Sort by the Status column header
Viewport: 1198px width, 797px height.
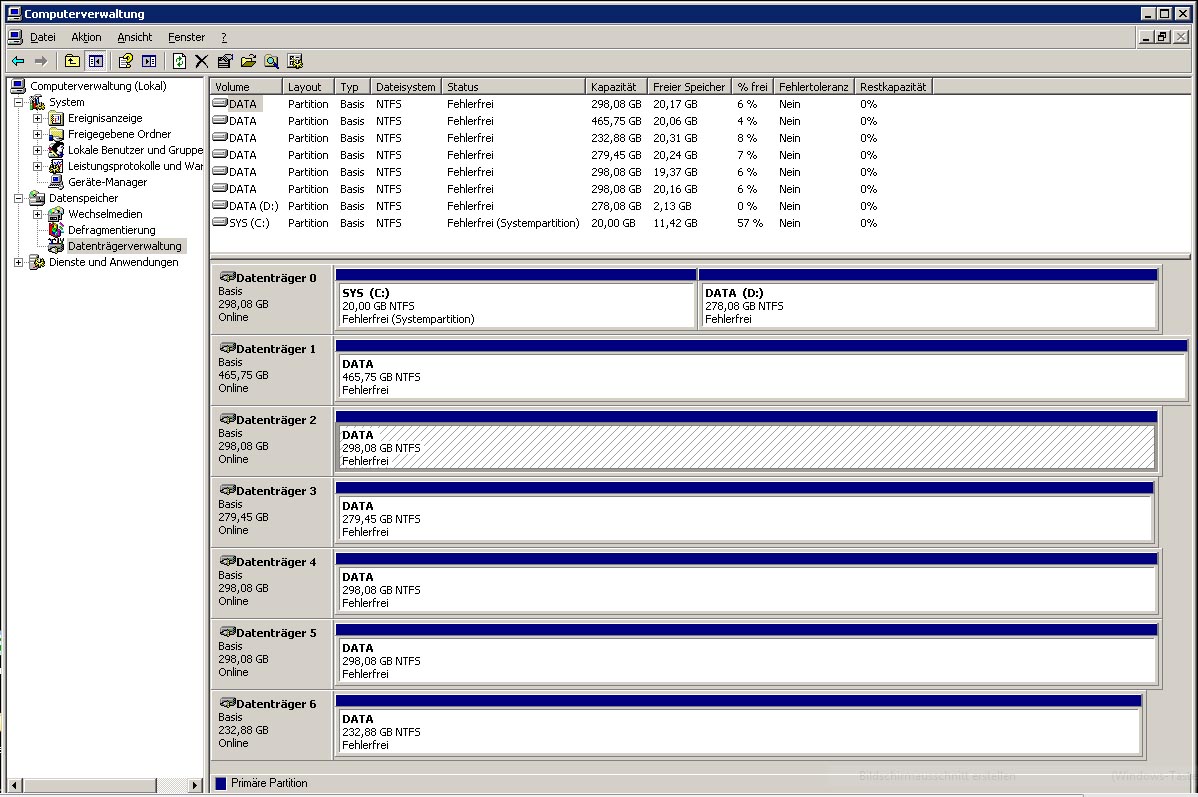tap(513, 87)
